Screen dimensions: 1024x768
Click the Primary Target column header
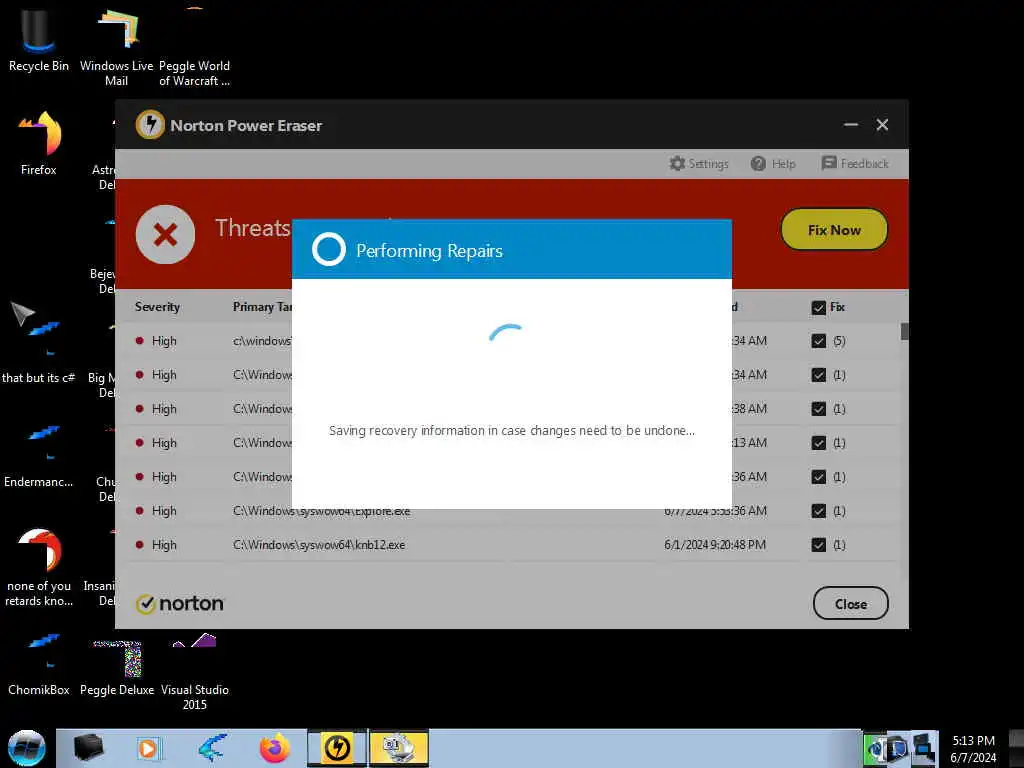point(263,307)
